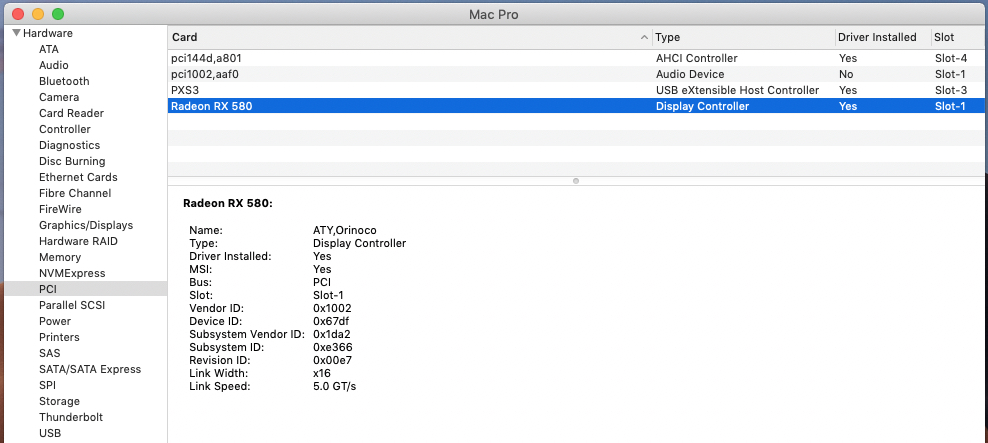Open the USB section

tap(50, 434)
